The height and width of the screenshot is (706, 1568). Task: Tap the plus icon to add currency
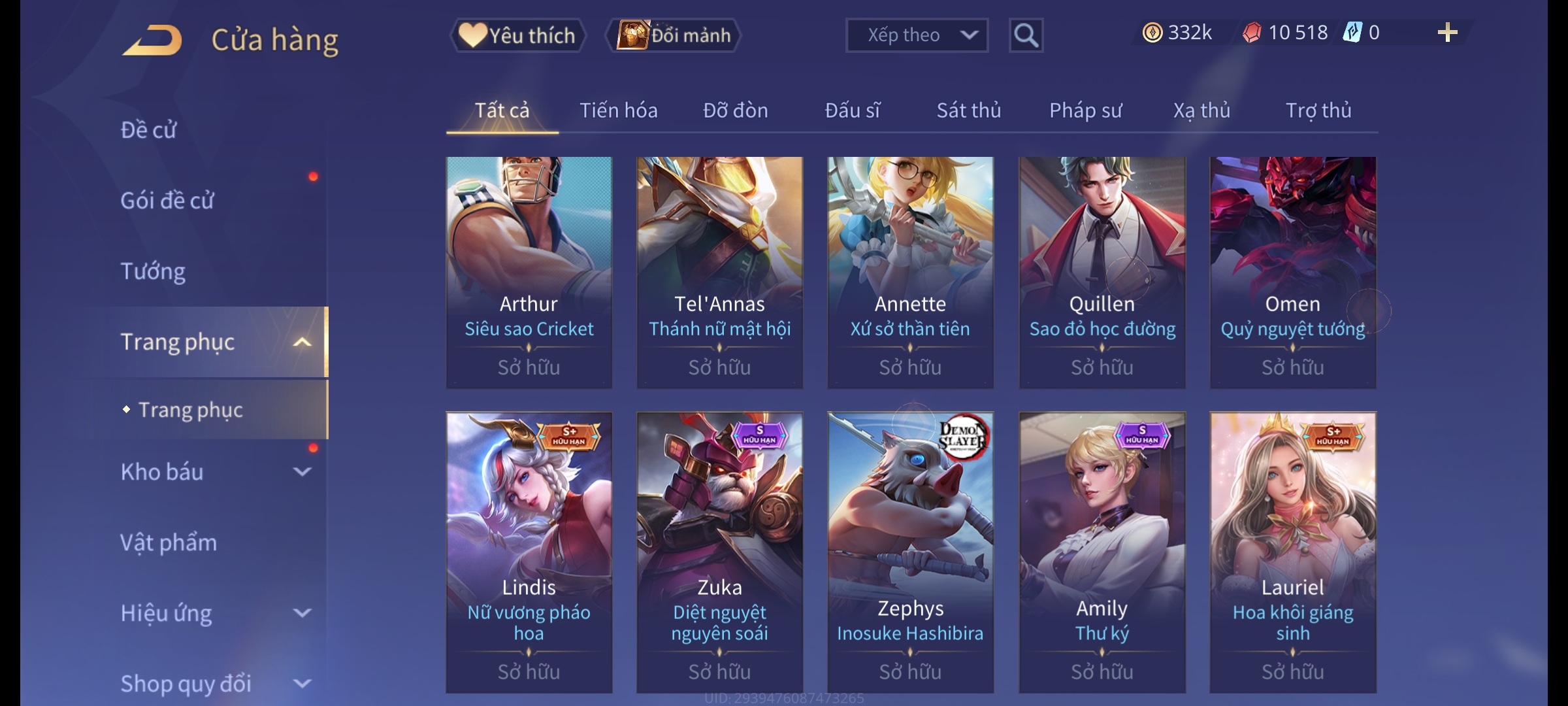pyautogui.click(x=1447, y=33)
